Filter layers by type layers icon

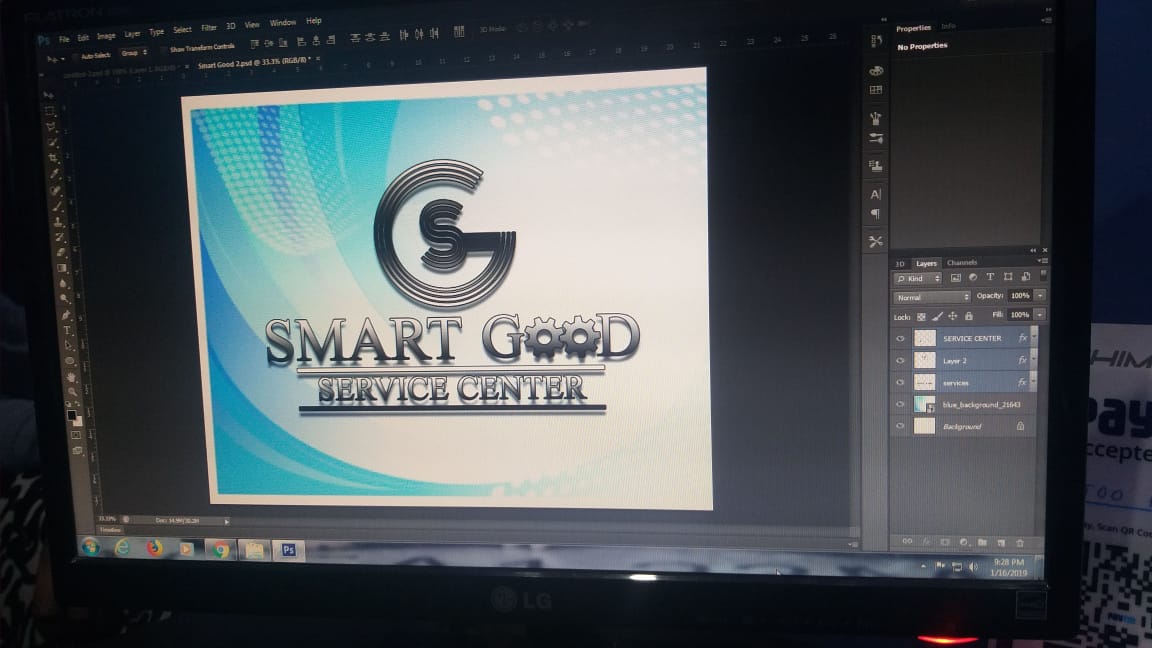click(990, 277)
